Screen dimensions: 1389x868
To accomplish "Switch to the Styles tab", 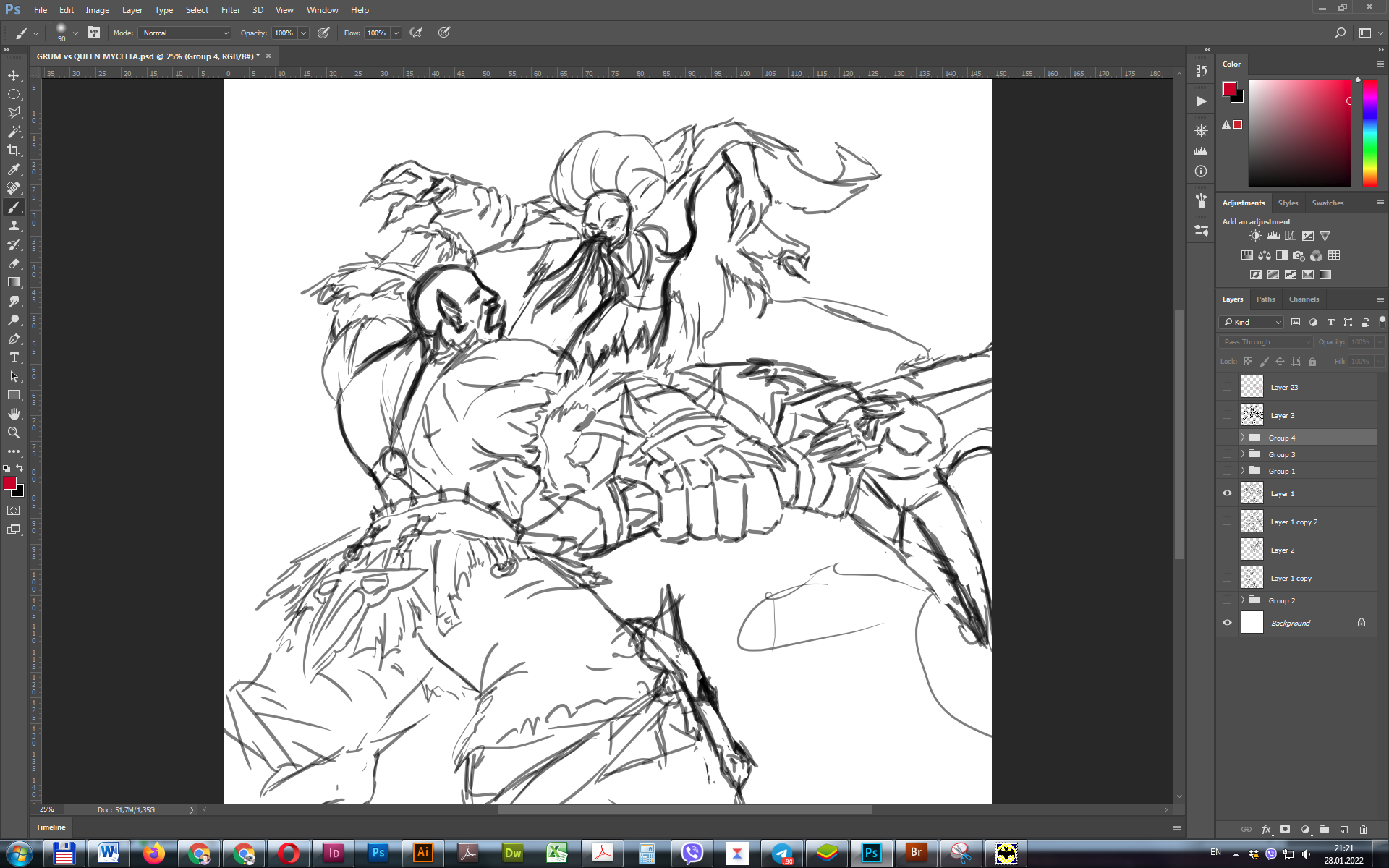I will (x=1288, y=203).
